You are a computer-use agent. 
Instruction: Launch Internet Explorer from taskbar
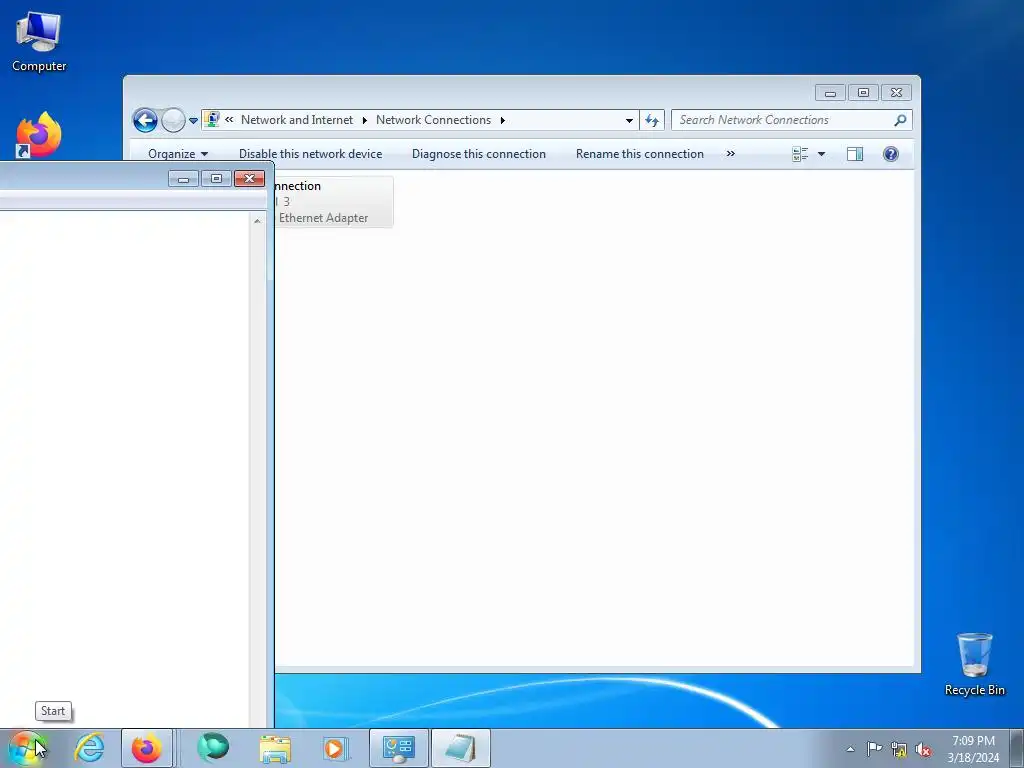(89, 748)
